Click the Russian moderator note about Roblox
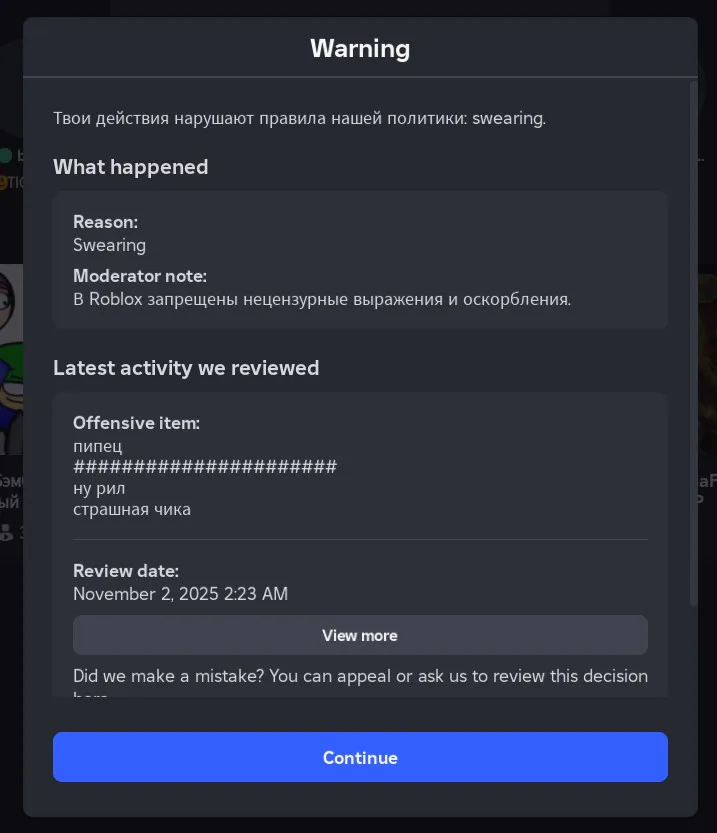Screen dimensions: 717x833 (x=322, y=299)
